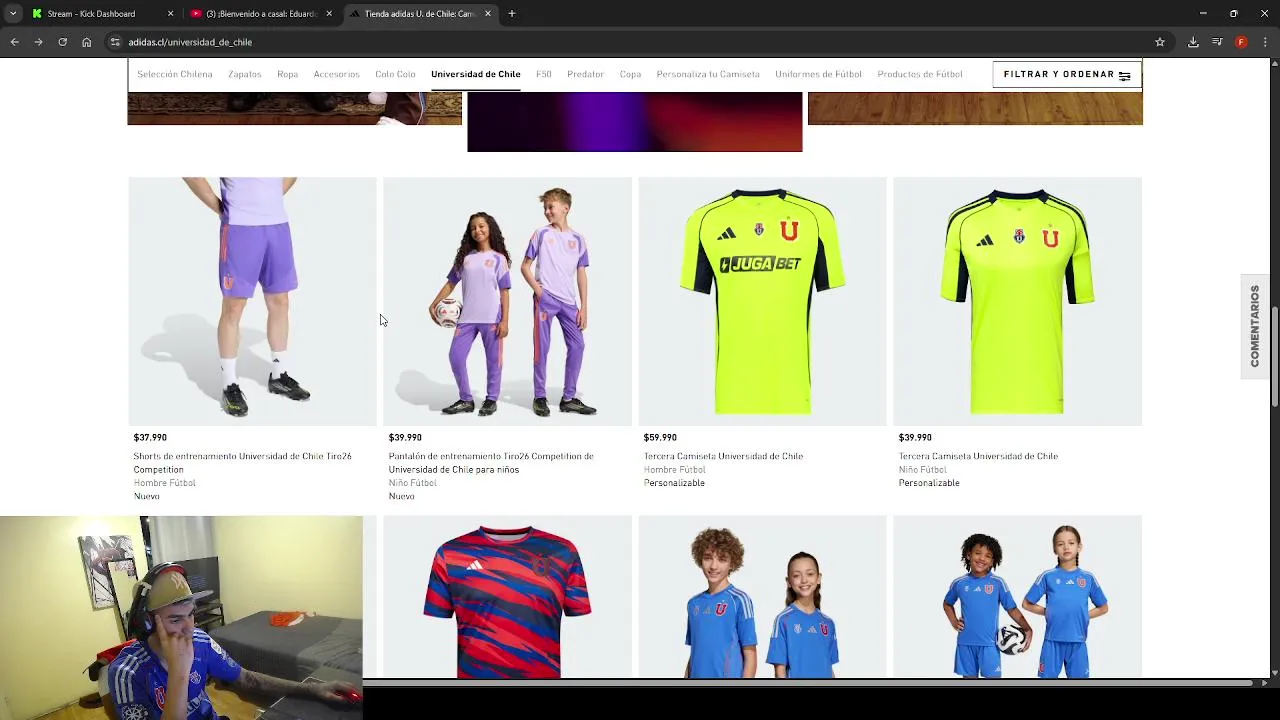Open kids neon yellow third jersey image
The image size is (1280, 720).
click(x=1017, y=301)
